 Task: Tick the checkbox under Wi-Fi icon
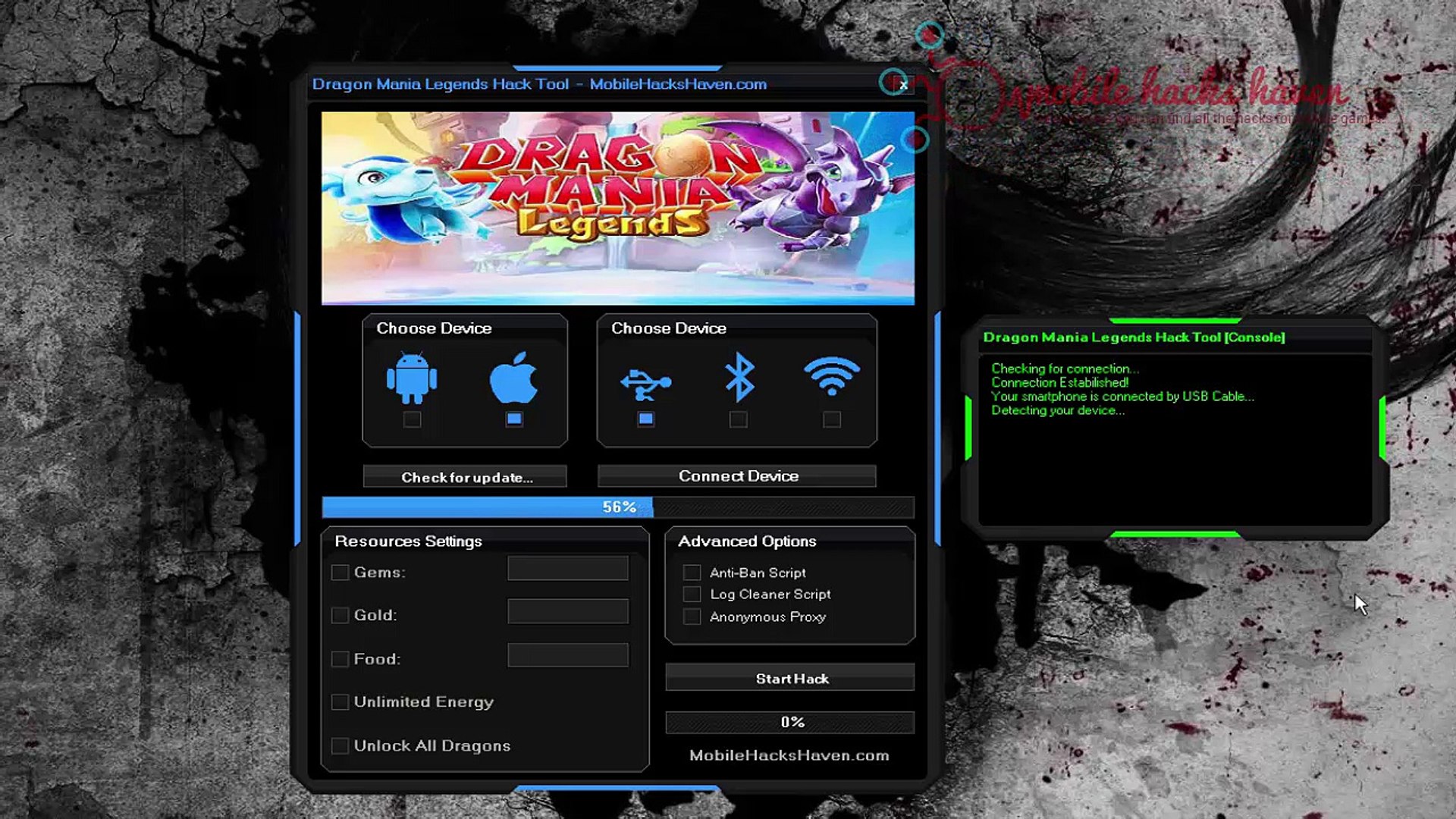(x=832, y=419)
